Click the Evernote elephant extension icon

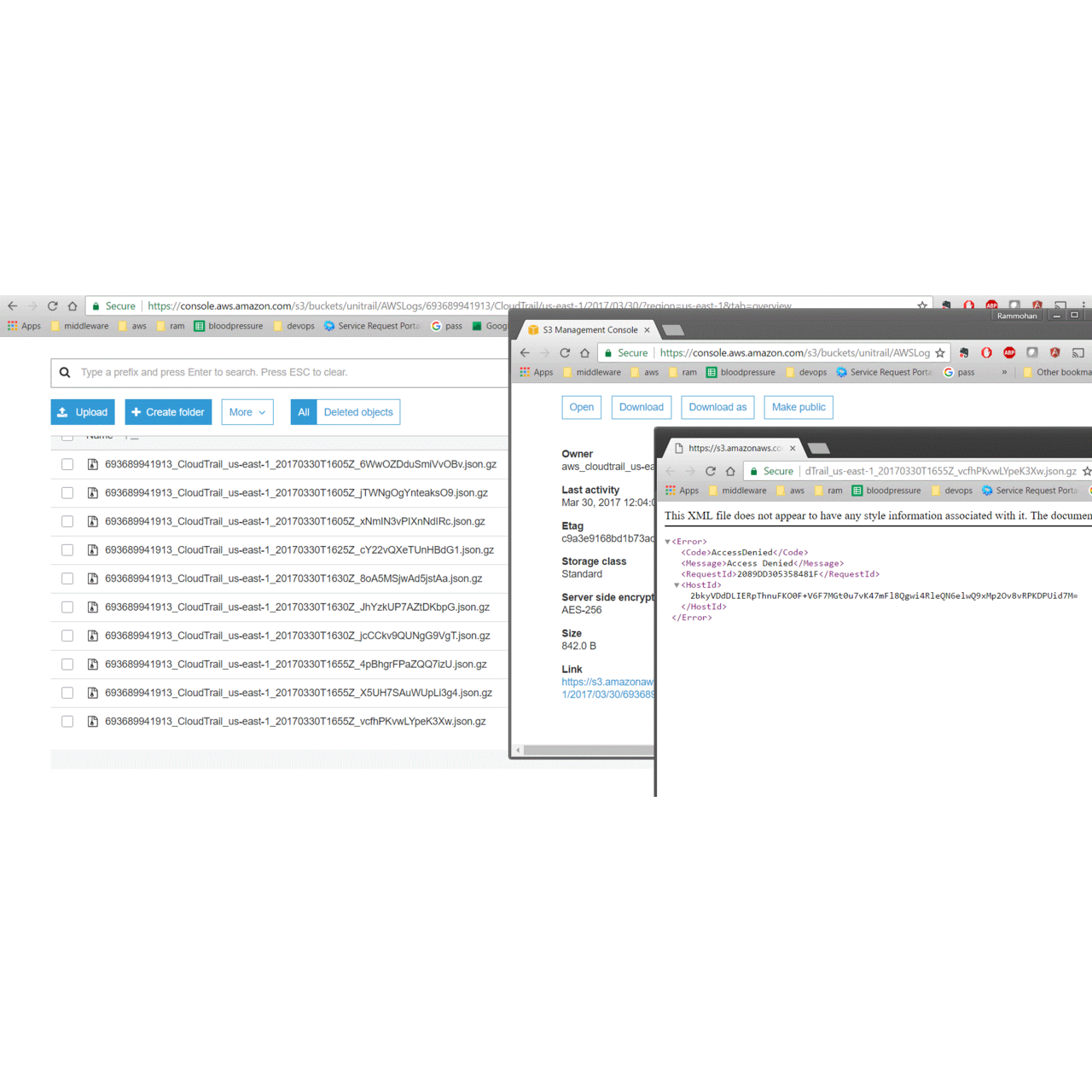[964, 353]
